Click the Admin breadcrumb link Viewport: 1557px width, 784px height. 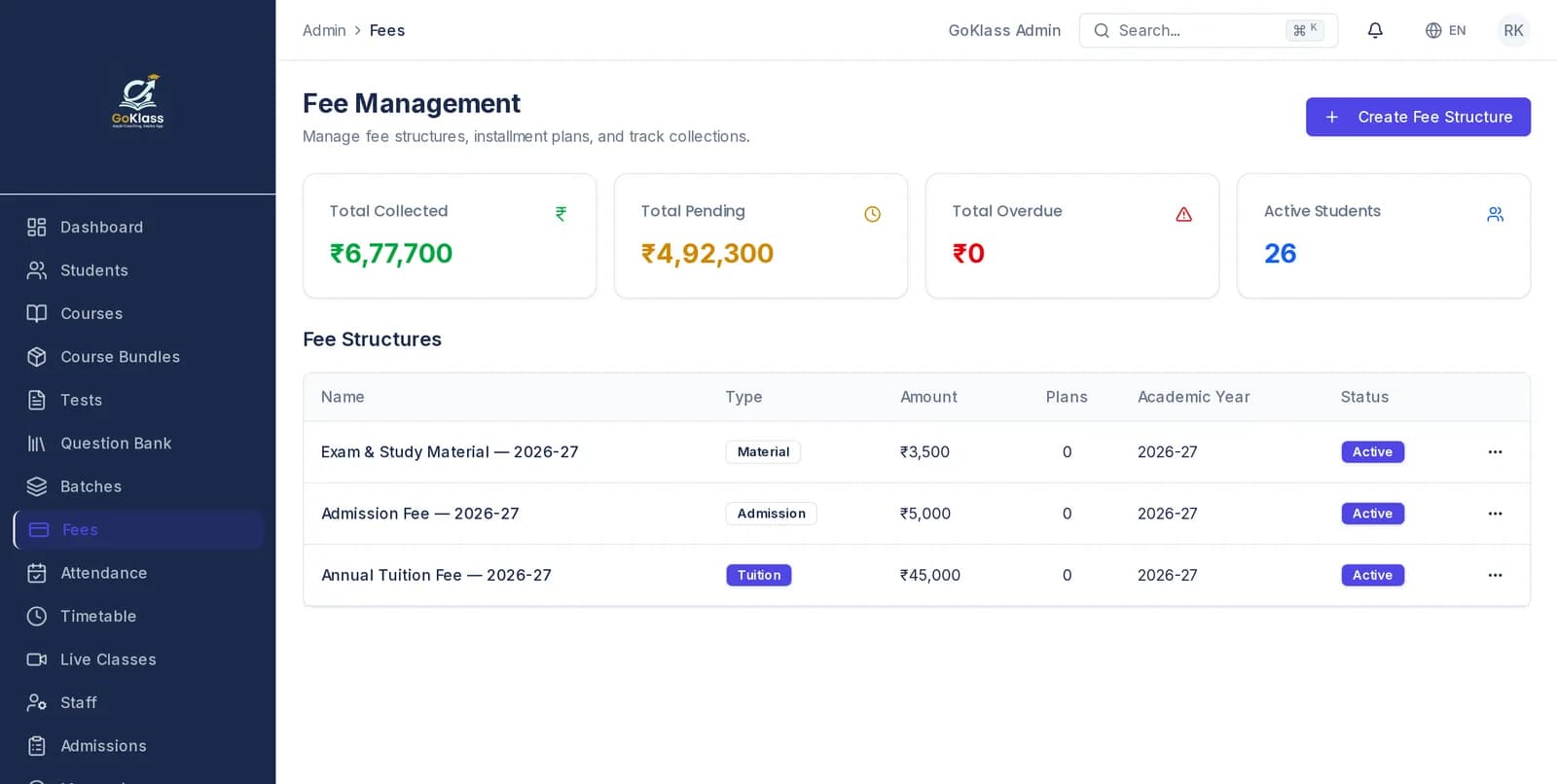tap(324, 30)
